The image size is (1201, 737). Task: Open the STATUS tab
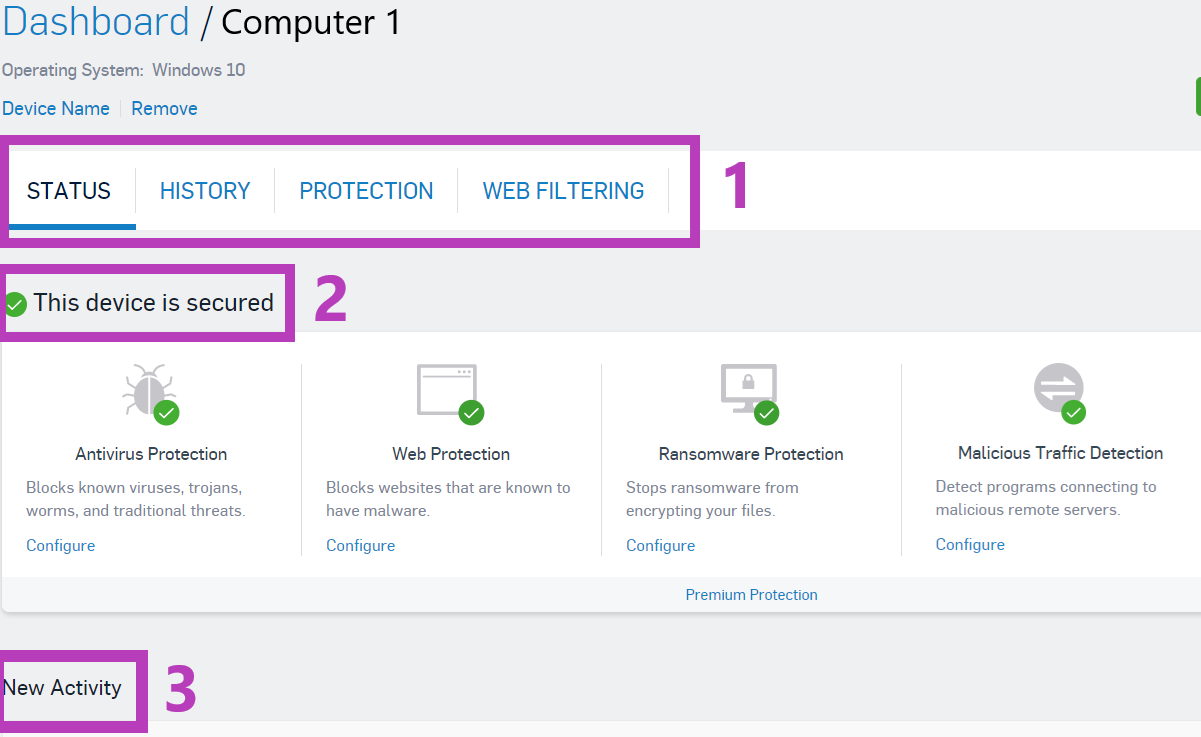(69, 191)
